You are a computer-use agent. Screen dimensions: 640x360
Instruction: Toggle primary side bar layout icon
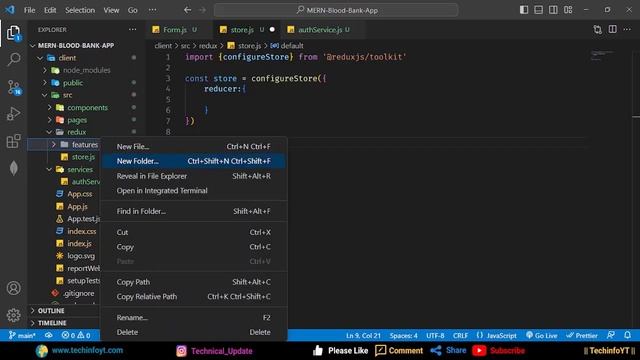click(524, 10)
